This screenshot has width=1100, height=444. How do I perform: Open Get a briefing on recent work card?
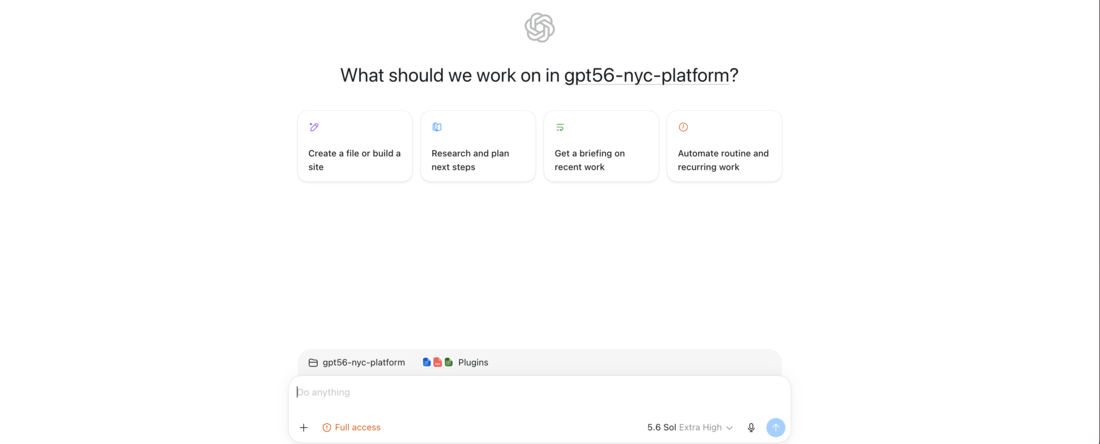[601, 146]
